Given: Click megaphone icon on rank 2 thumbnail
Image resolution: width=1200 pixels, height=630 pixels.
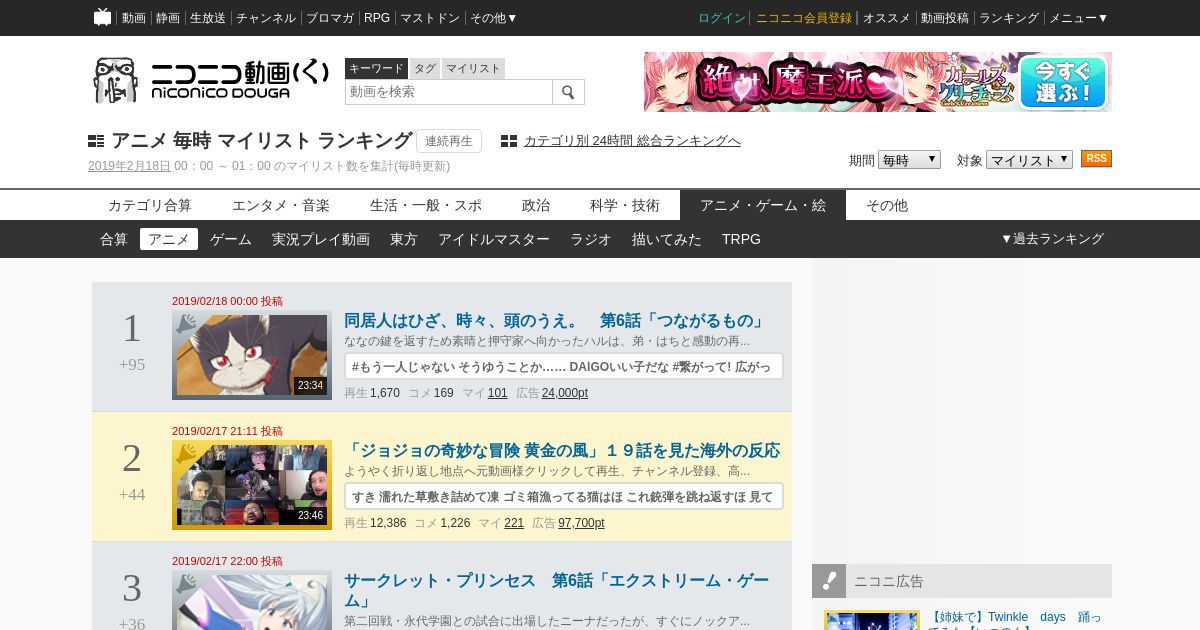Looking at the screenshot, I should click(187, 454).
